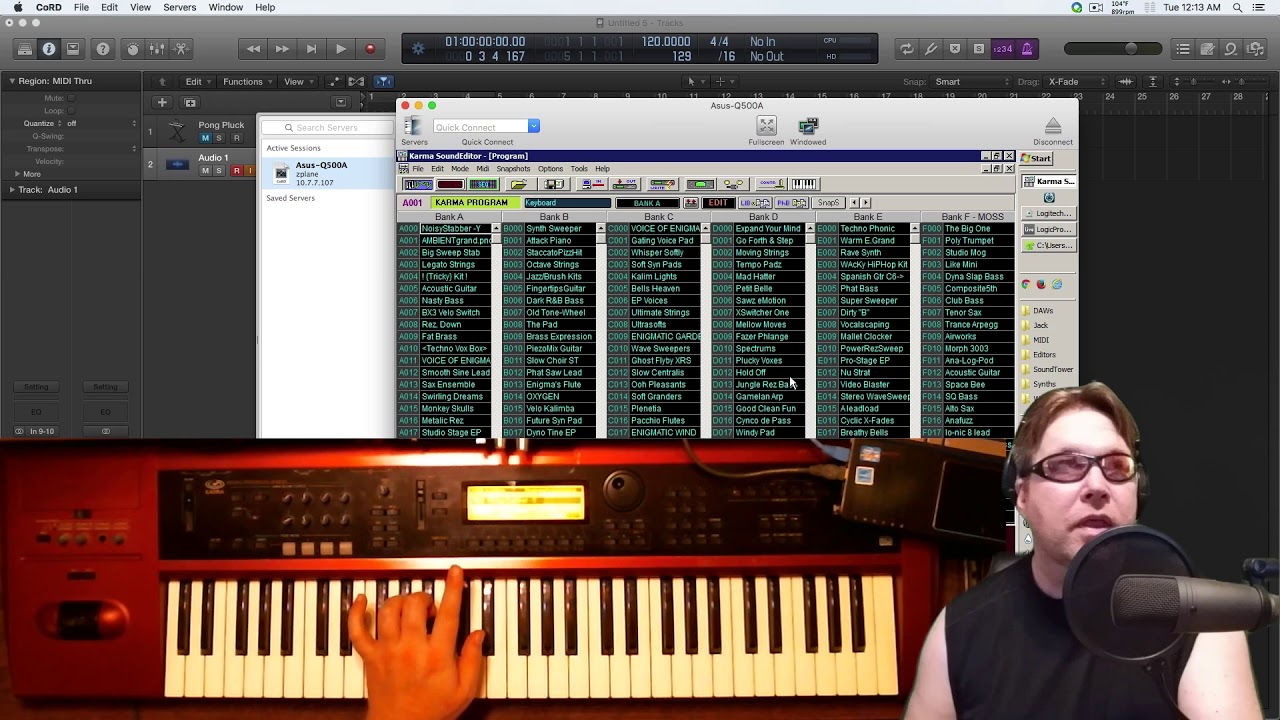
Task: Open the Note Pads icon
Action: pos(1207,49)
